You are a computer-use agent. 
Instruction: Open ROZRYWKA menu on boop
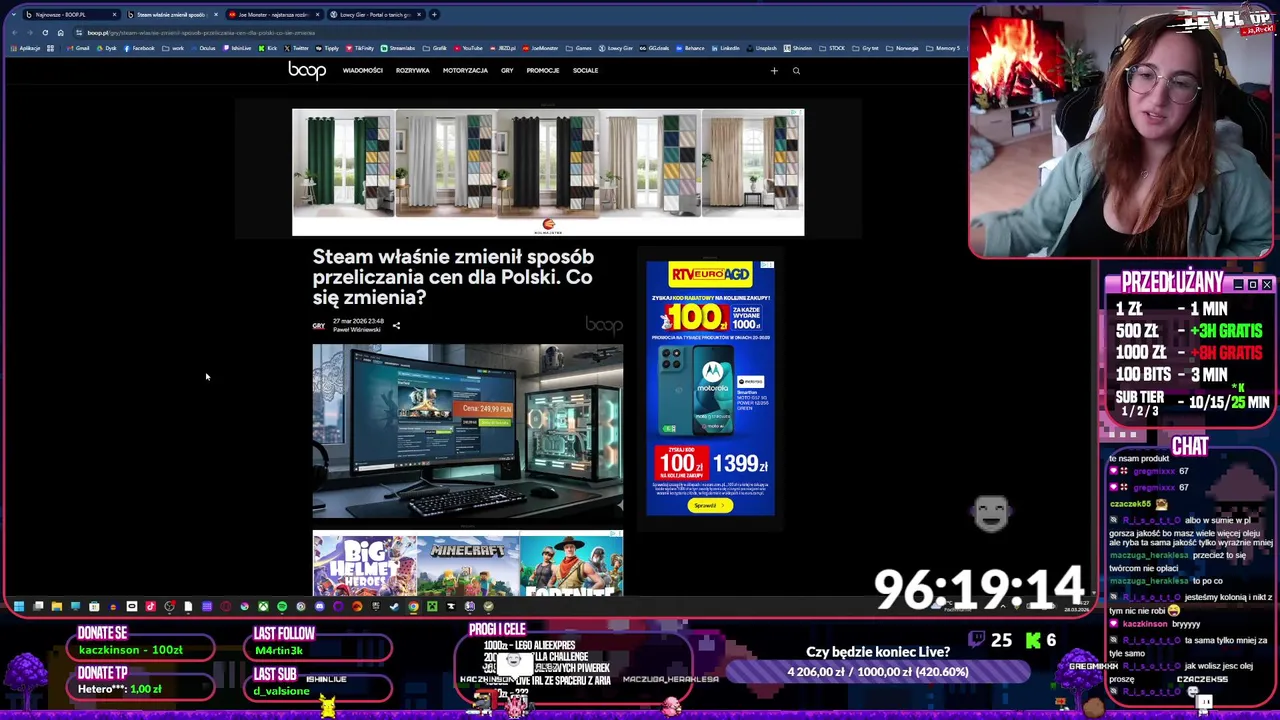pos(413,71)
